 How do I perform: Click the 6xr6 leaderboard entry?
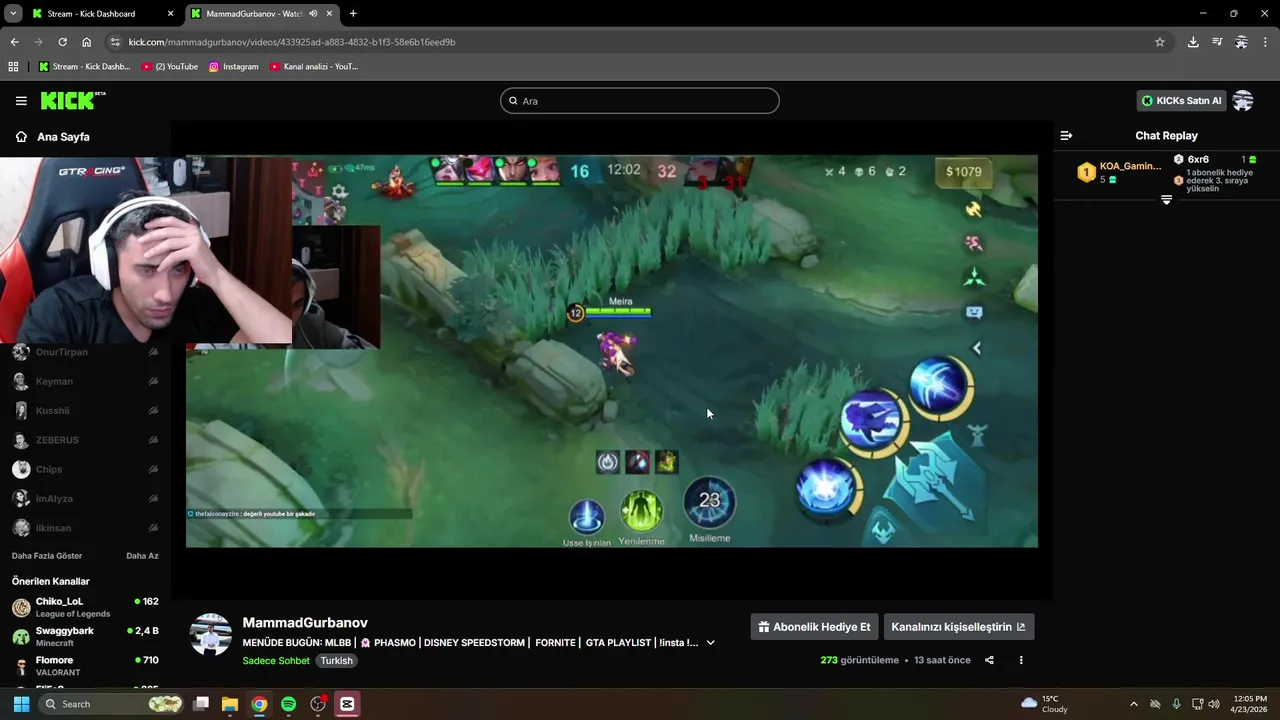click(x=1215, y=173)
